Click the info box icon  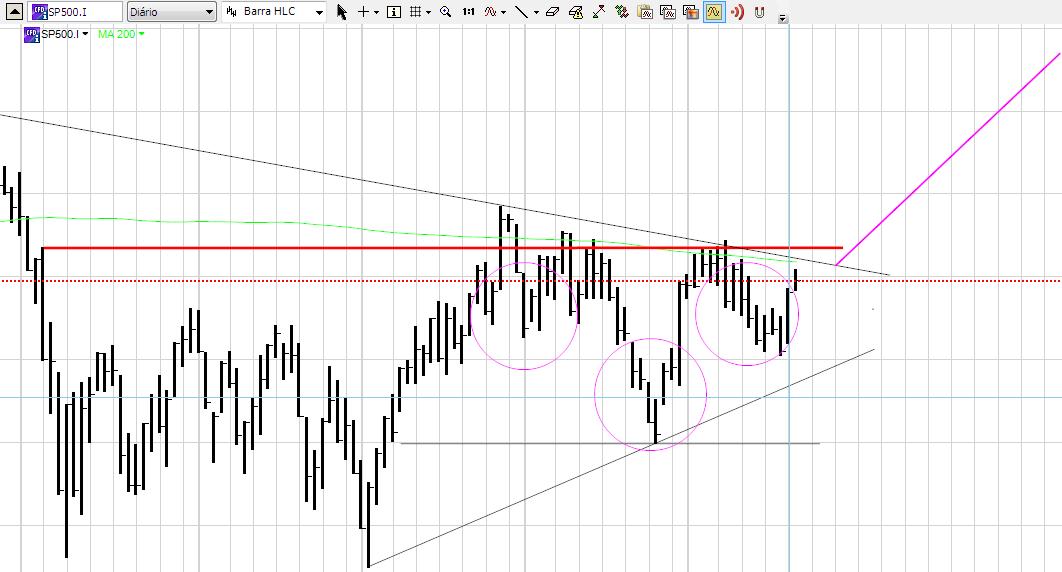point(394,12)
